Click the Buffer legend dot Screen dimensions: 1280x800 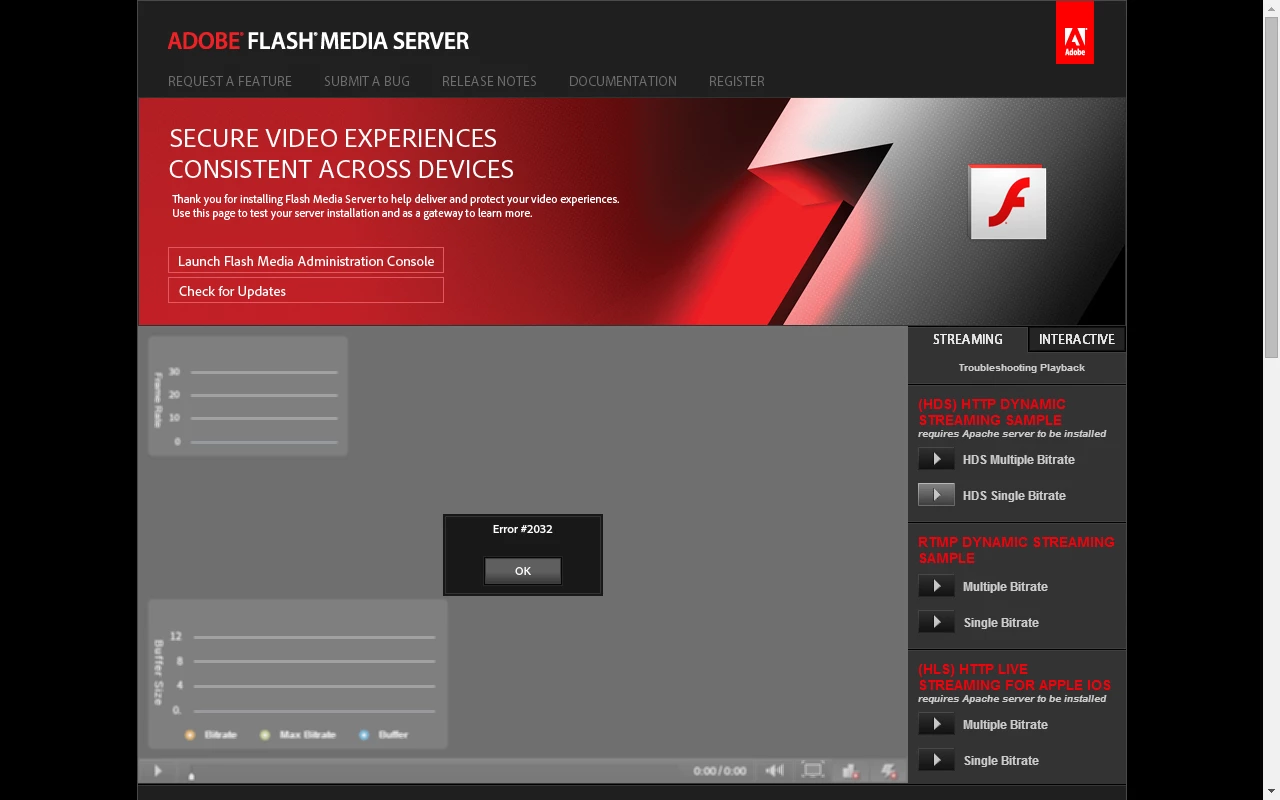click(x=364, y=735)
